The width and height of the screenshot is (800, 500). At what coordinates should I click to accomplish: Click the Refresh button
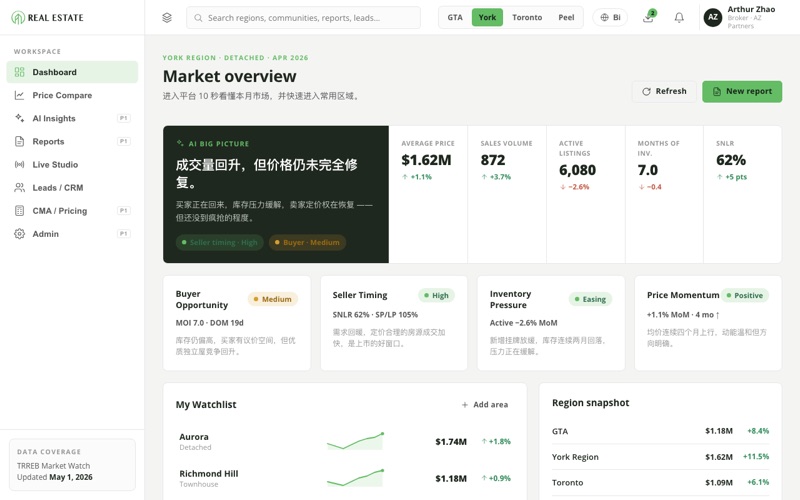[x=664, y=91]
